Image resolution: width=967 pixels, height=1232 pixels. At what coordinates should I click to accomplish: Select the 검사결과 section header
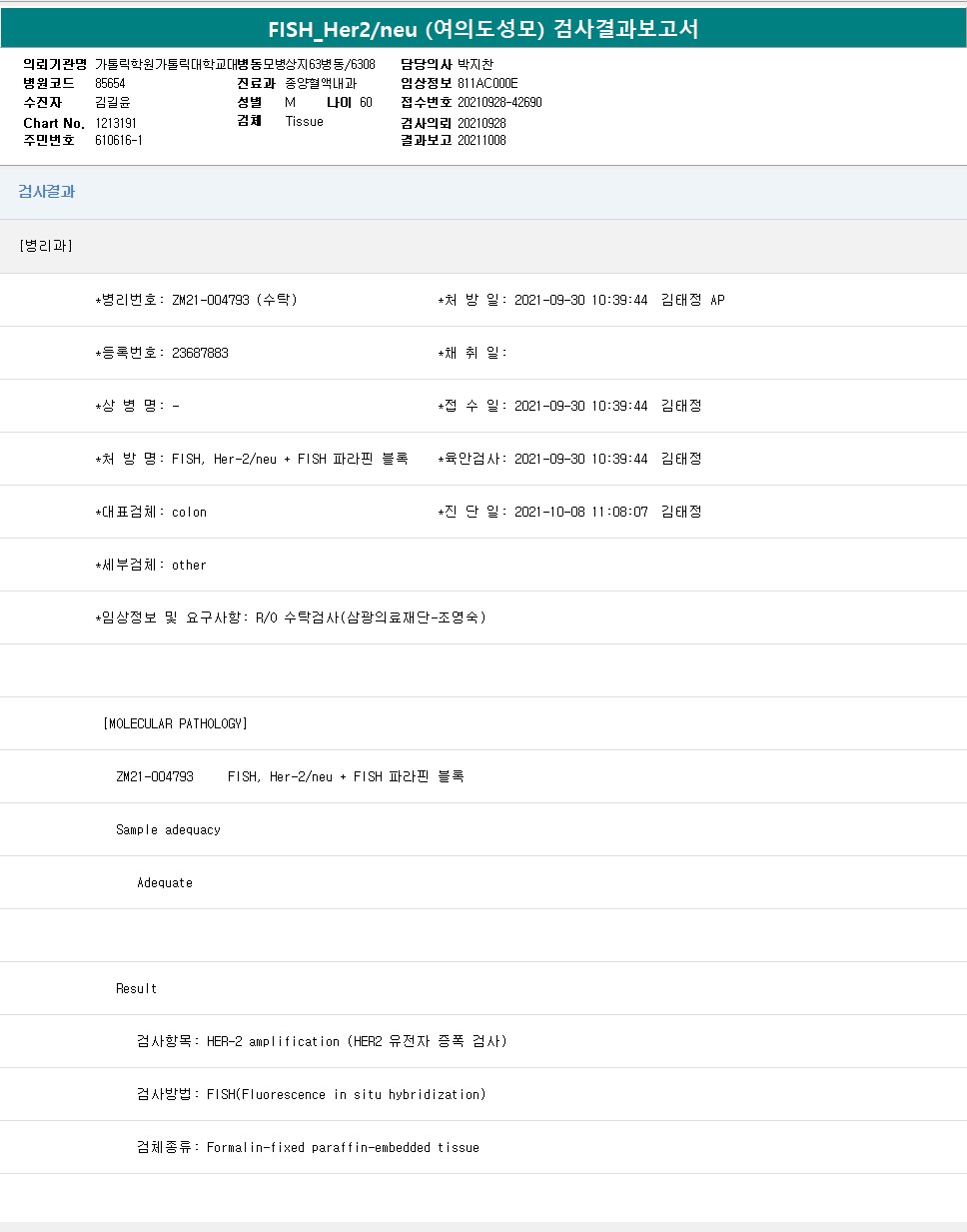pos(47,192)
